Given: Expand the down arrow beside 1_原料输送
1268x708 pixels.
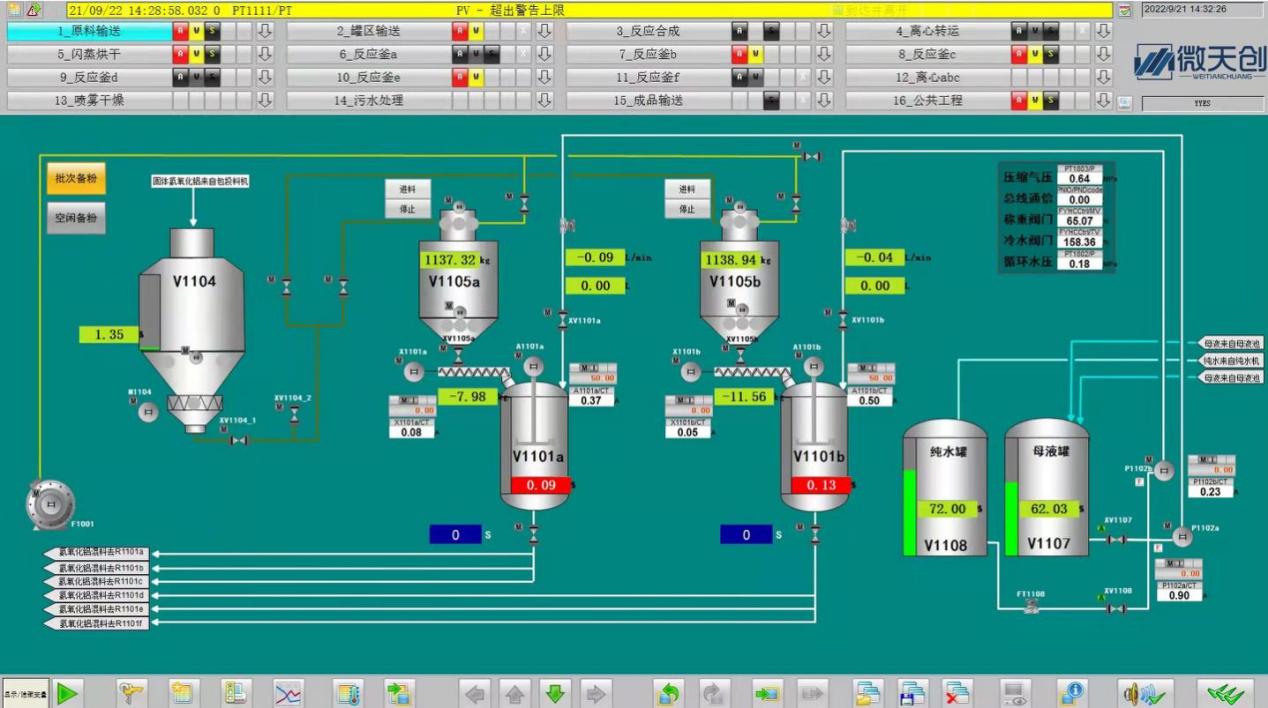Looking at the screenshot, I should click(265, 30).
